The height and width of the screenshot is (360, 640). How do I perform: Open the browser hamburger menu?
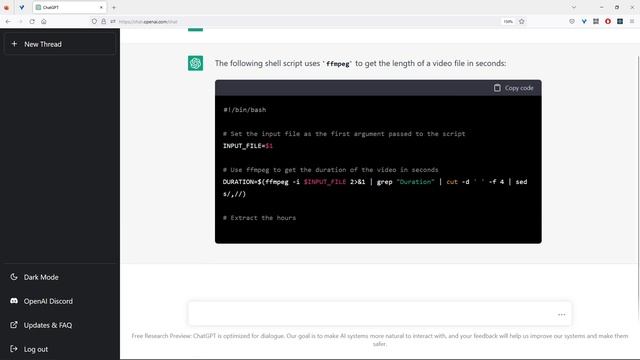coord(632,21)
